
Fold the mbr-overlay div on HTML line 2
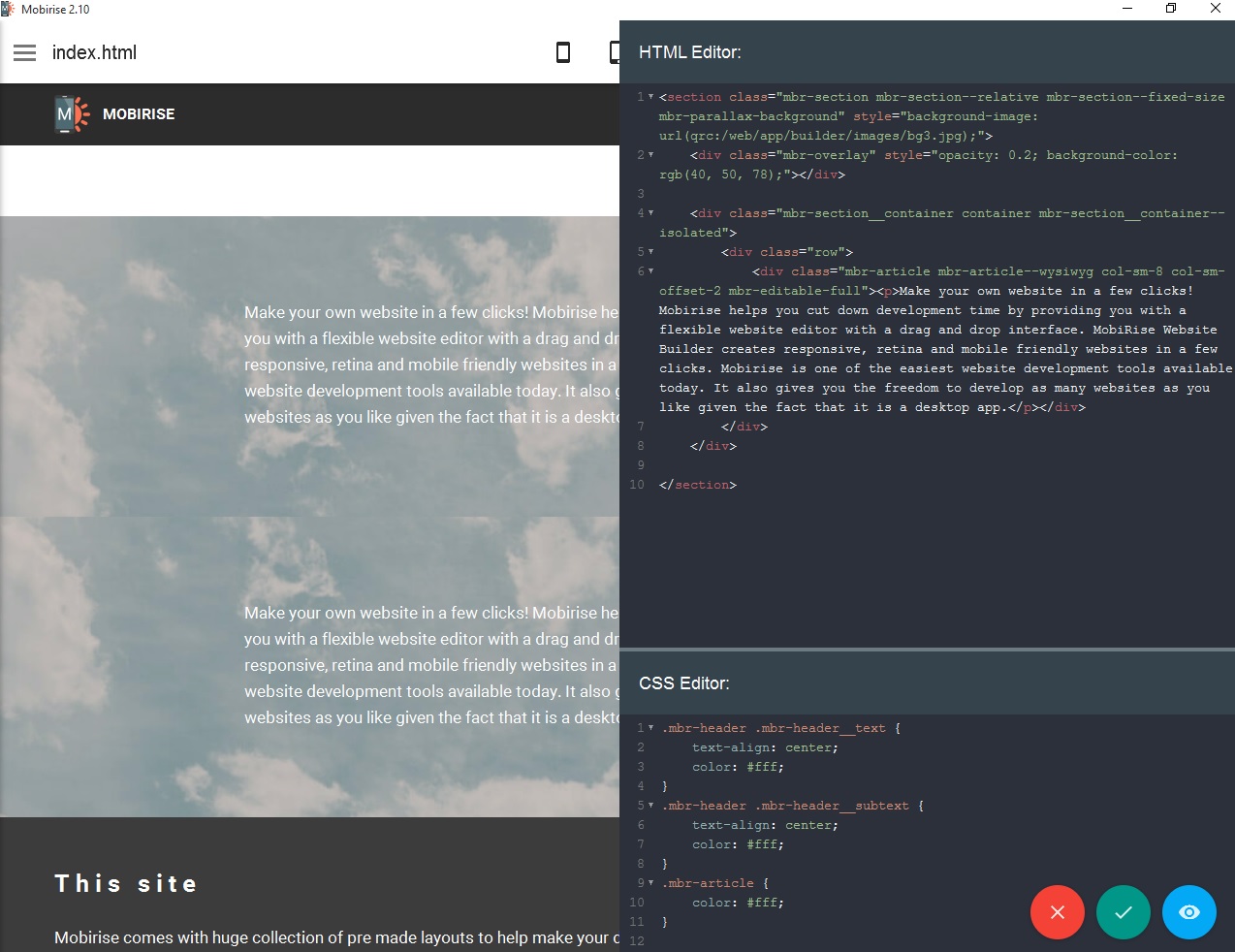[x=650, y=155]
